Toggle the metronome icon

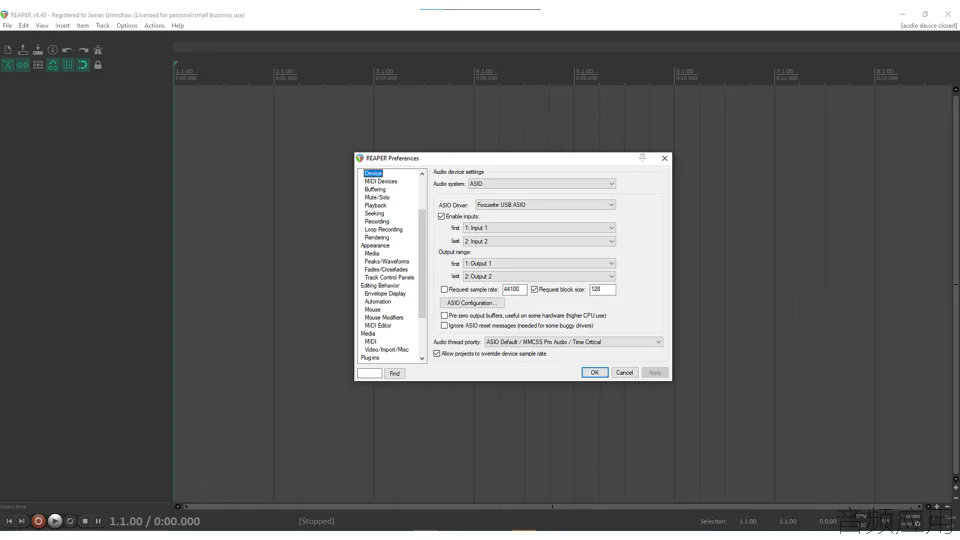(97, 50)
